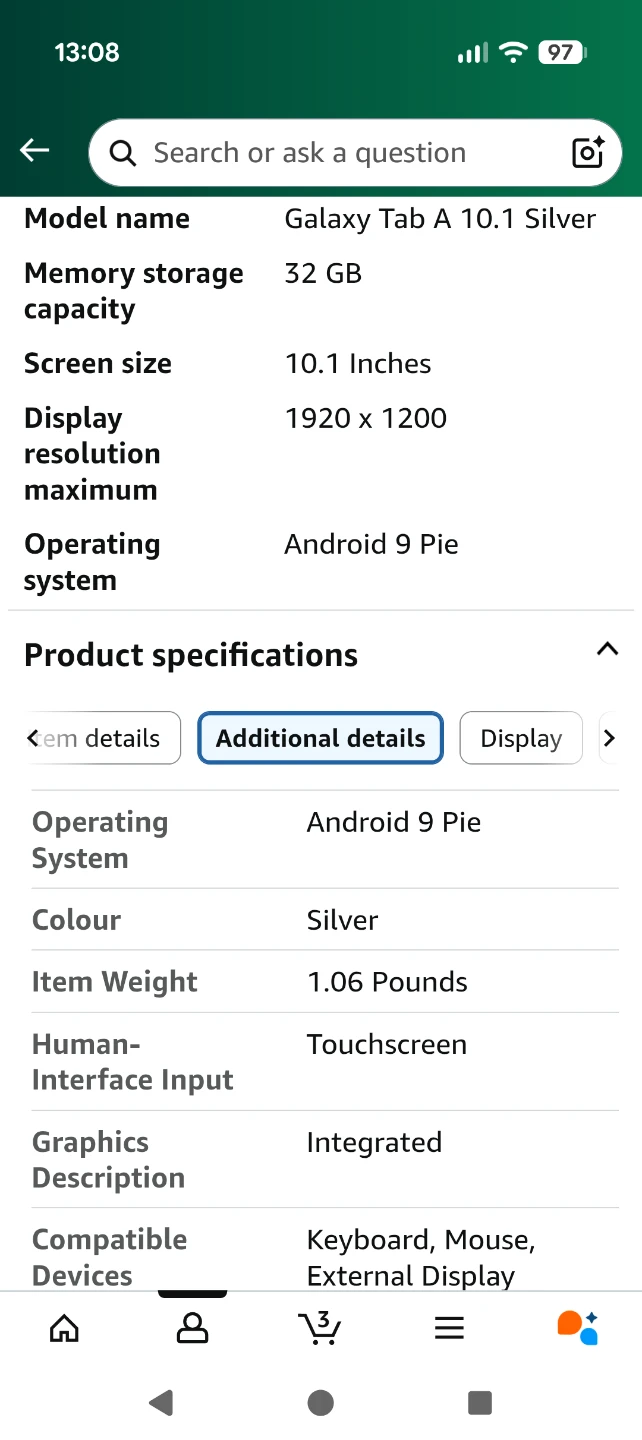Open the shopping cart icon

(x=320, y=1328)
